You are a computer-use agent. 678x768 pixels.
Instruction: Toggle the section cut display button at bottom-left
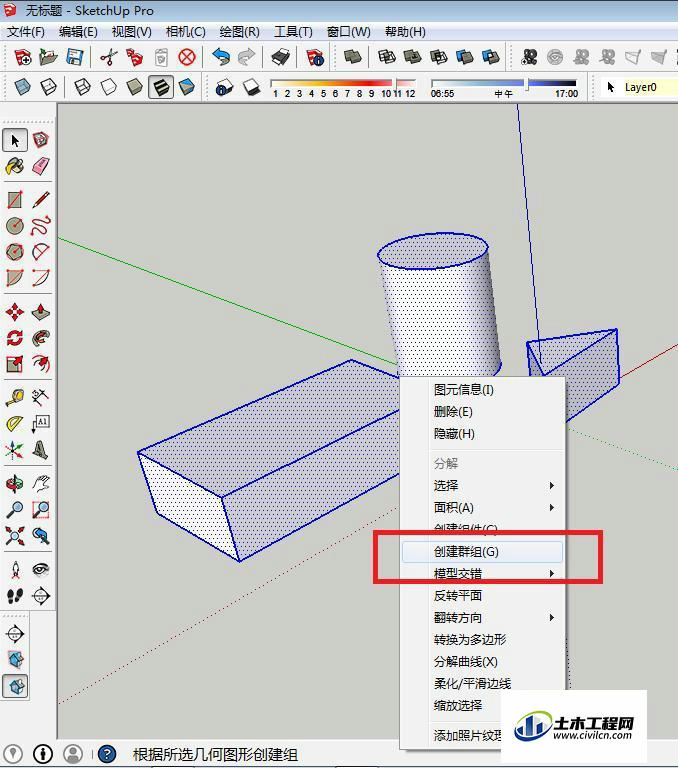(x=15, y=686)
